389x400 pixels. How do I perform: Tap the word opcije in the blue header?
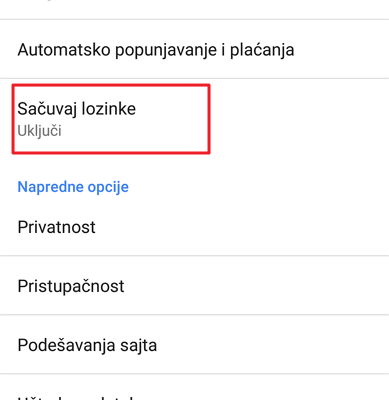click(108, 187)
